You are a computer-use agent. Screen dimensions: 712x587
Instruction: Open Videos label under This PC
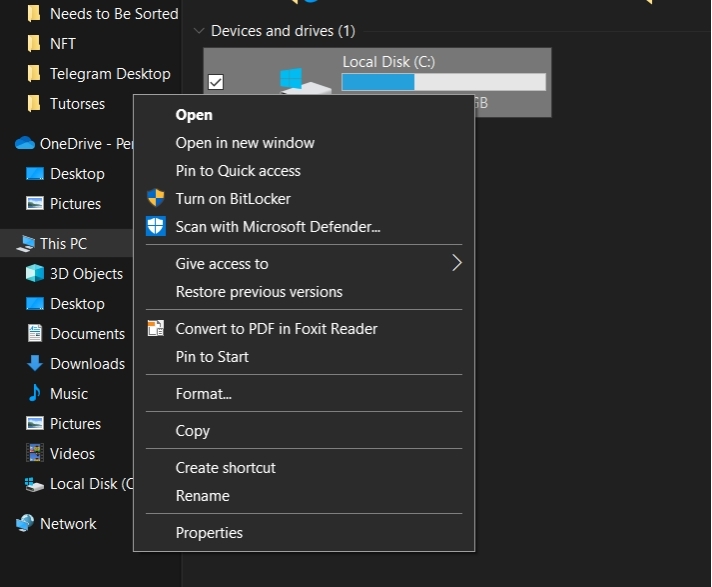click(72, 454)
